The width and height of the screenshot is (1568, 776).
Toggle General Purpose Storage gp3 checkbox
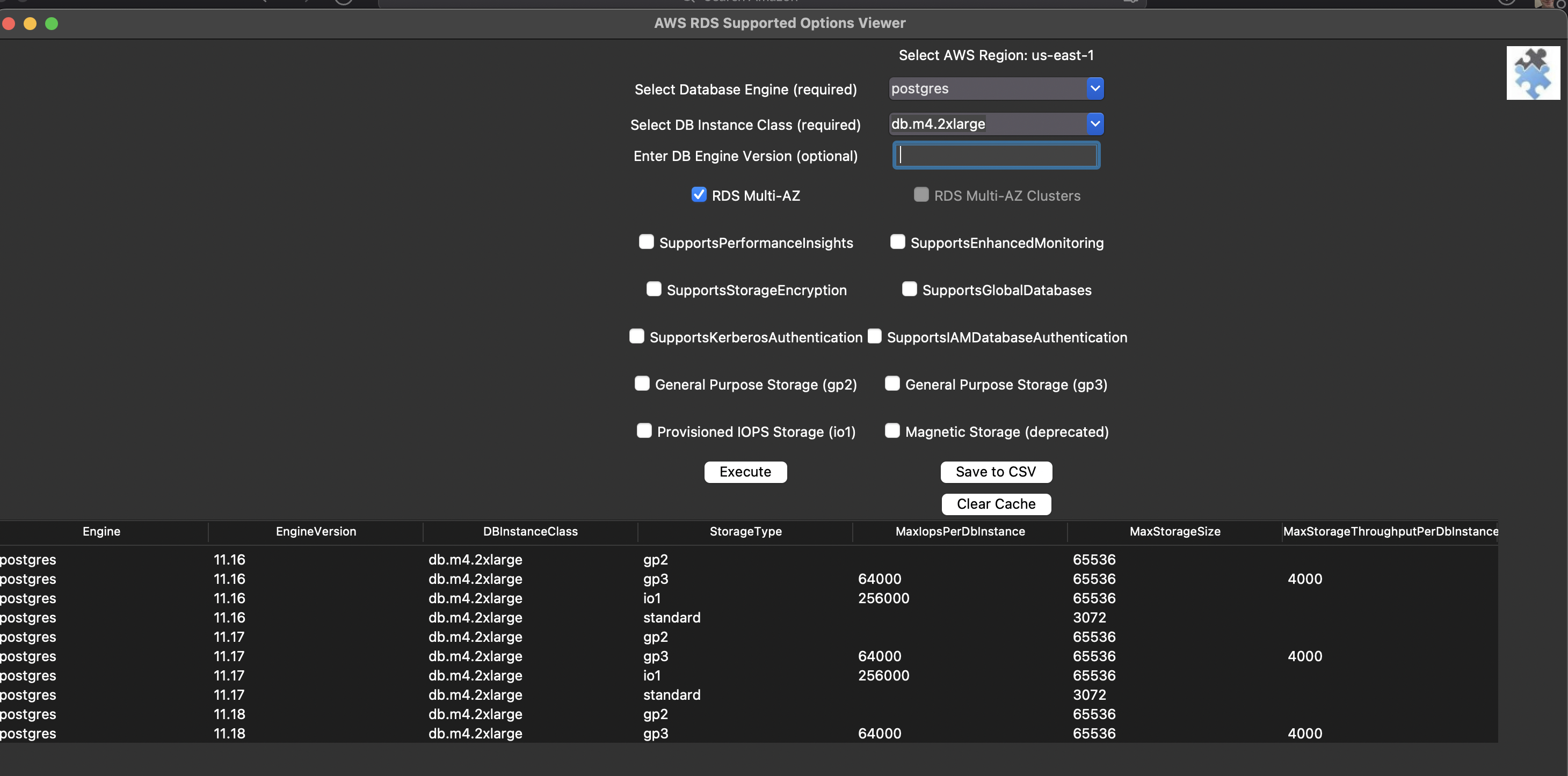tap(891, 384)
